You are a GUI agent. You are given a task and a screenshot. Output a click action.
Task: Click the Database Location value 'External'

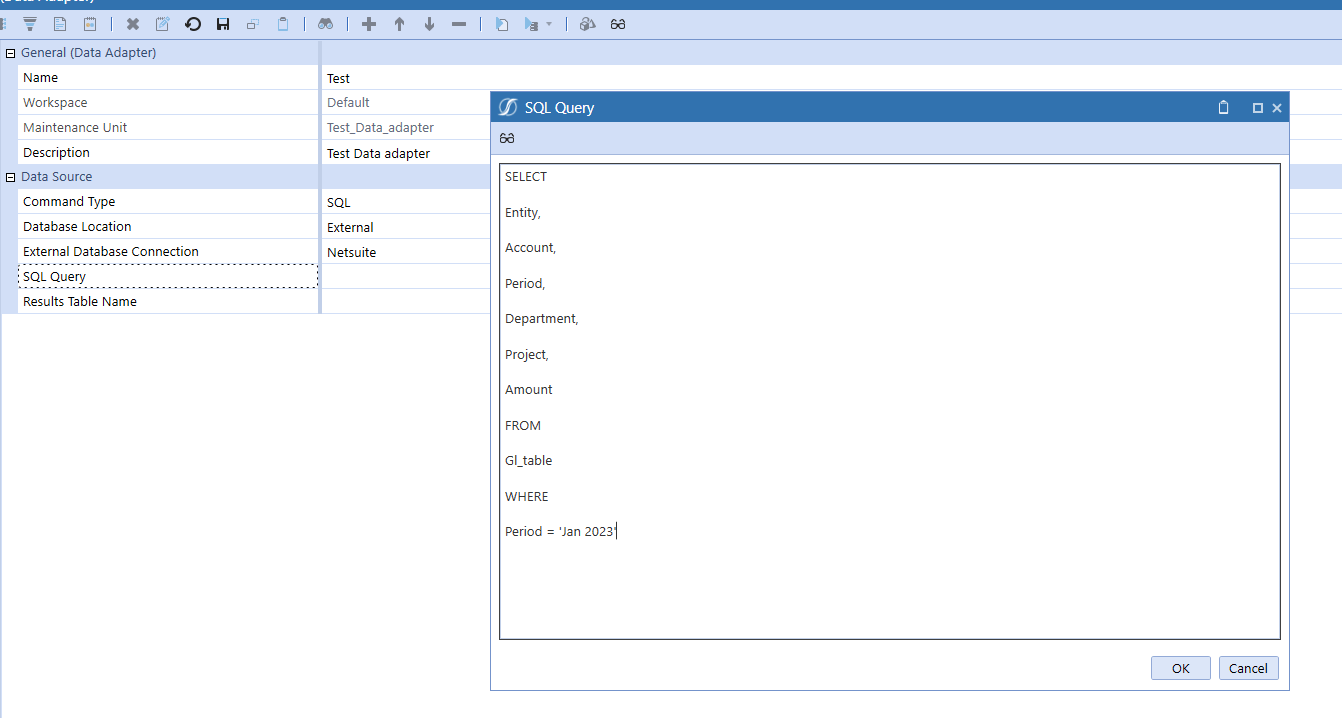pyautogui.click(x=350, y=227)
